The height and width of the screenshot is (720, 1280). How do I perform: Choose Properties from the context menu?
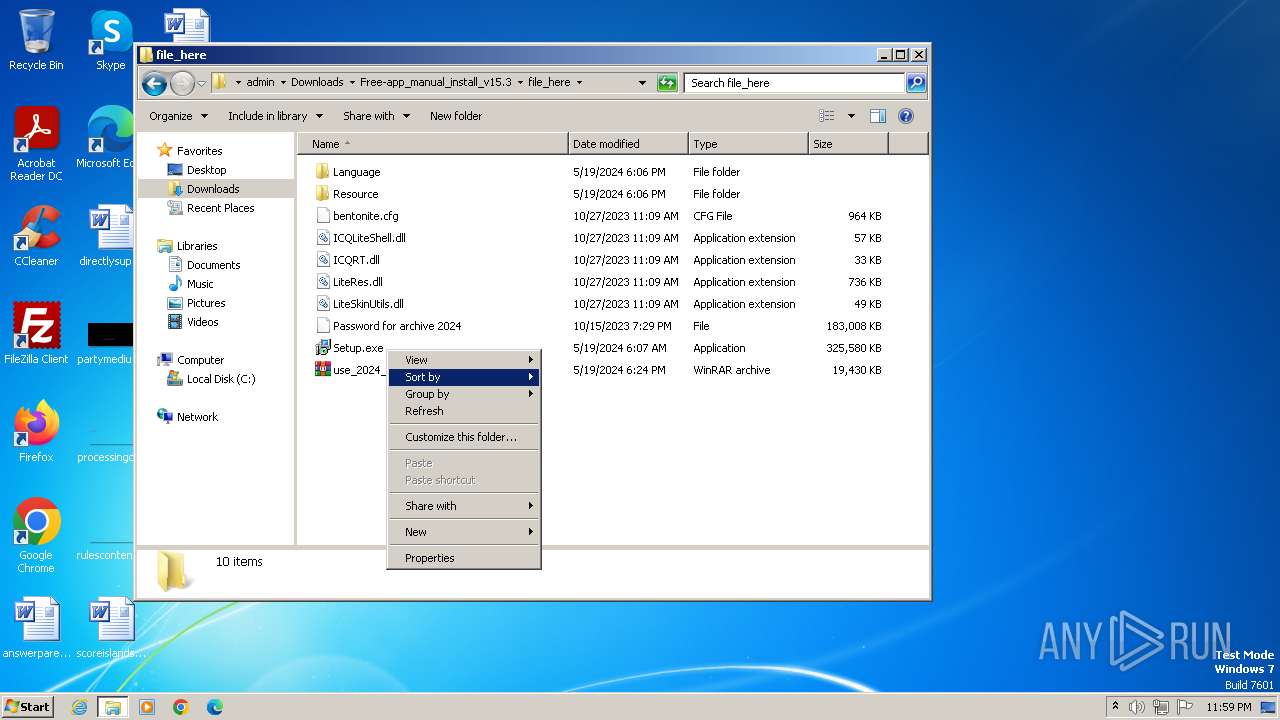tap(464, 558)
